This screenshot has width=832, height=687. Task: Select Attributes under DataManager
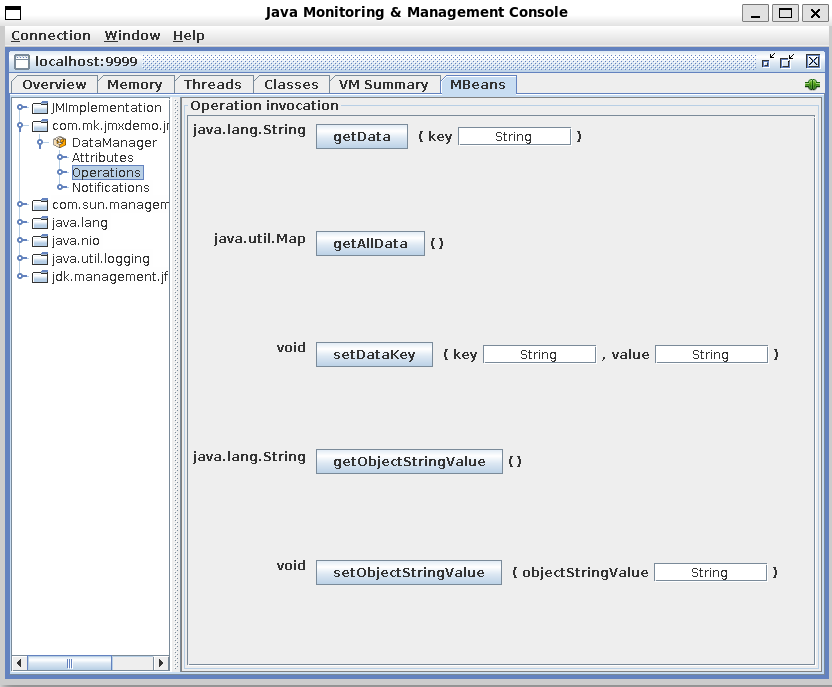pyautogui.click(x=102, y=158)
